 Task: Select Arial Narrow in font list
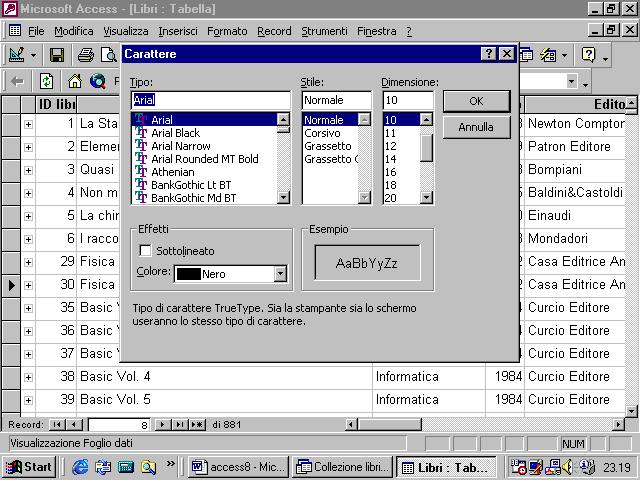[x=181, y=146]
